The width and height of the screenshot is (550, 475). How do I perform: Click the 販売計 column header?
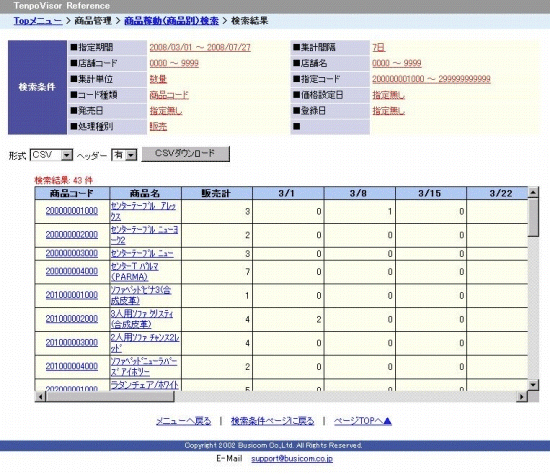pos(216,193)
